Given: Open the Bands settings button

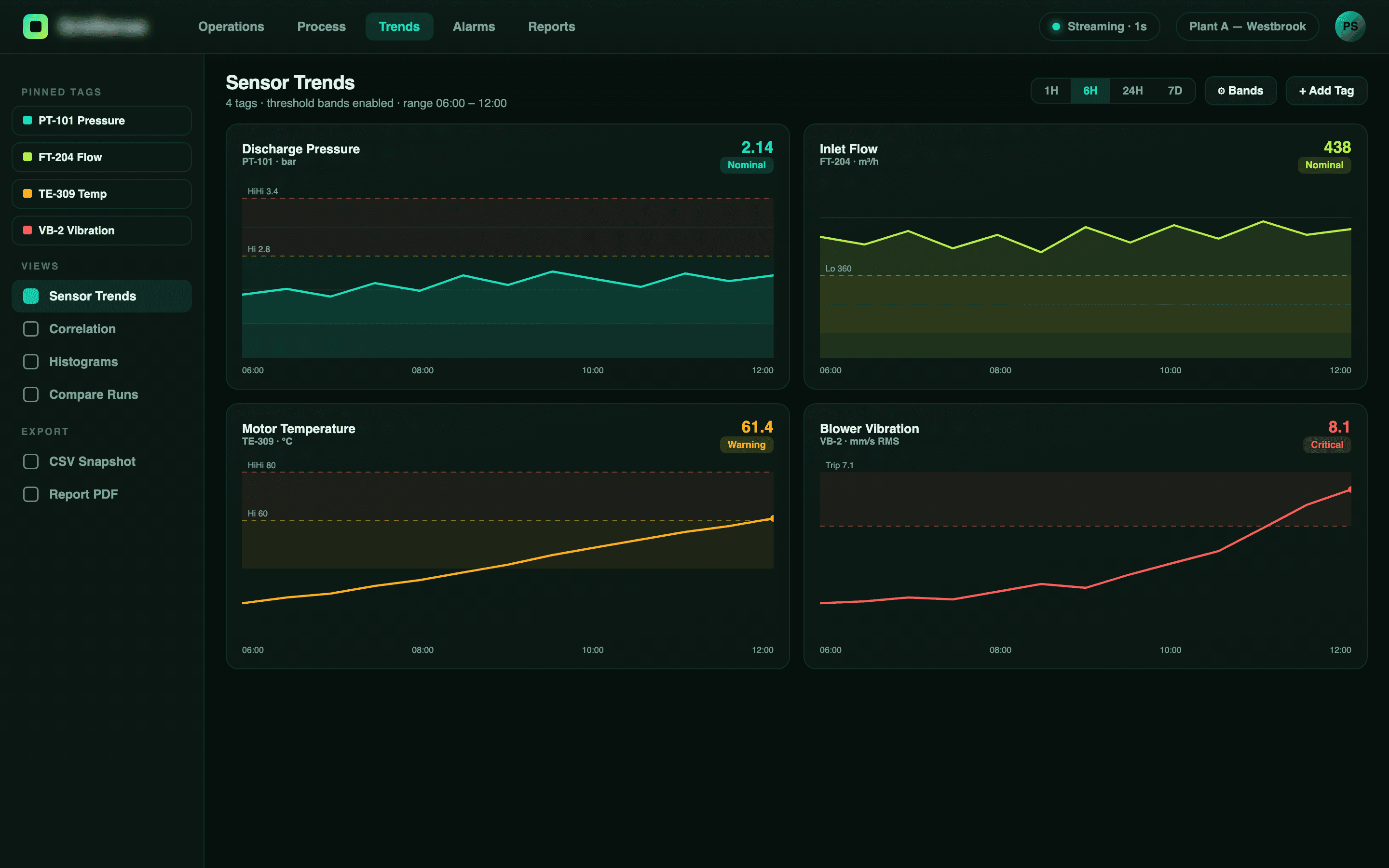Looking at the screenshot, I should pyautogui.click(x=1240, y=91).
